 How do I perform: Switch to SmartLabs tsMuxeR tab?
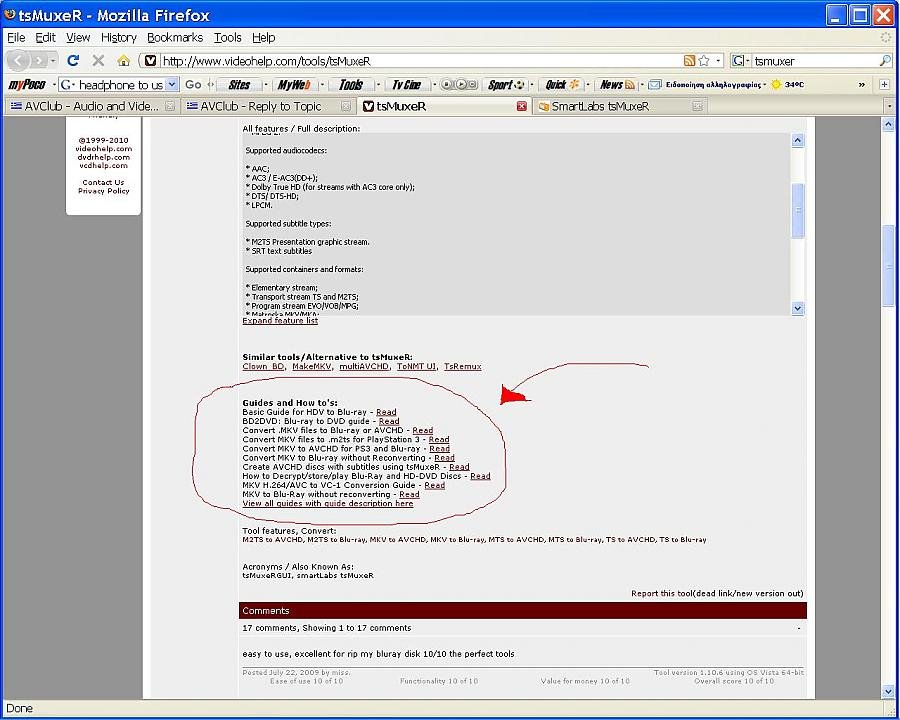600,106
